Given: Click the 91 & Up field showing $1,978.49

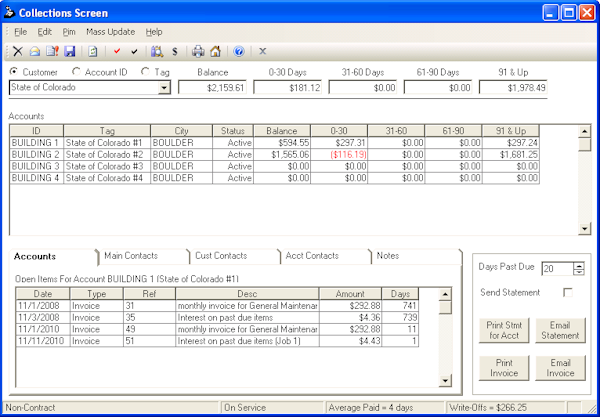Looking at the screenshot, I should (x=513, y=88).
